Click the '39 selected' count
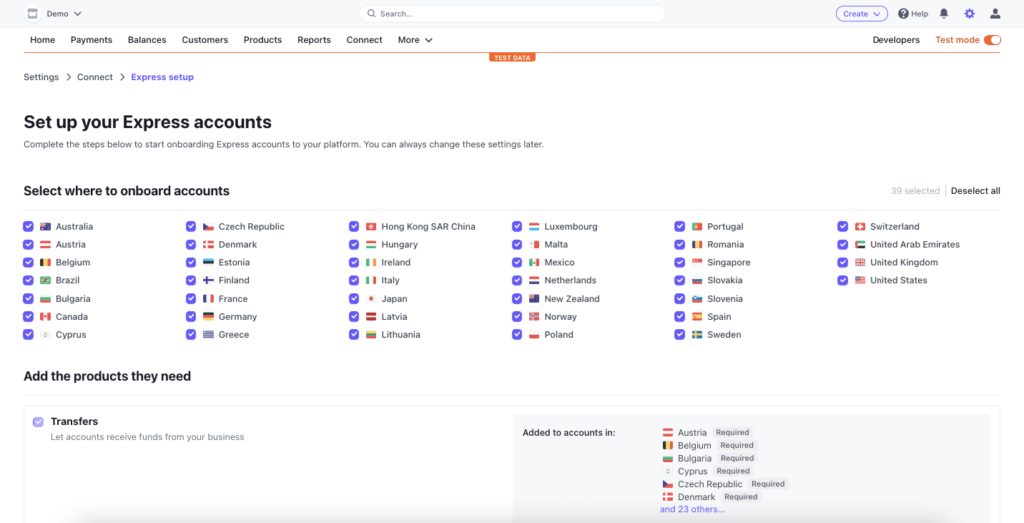The image size is (1024, 523). tap(915, 191)
